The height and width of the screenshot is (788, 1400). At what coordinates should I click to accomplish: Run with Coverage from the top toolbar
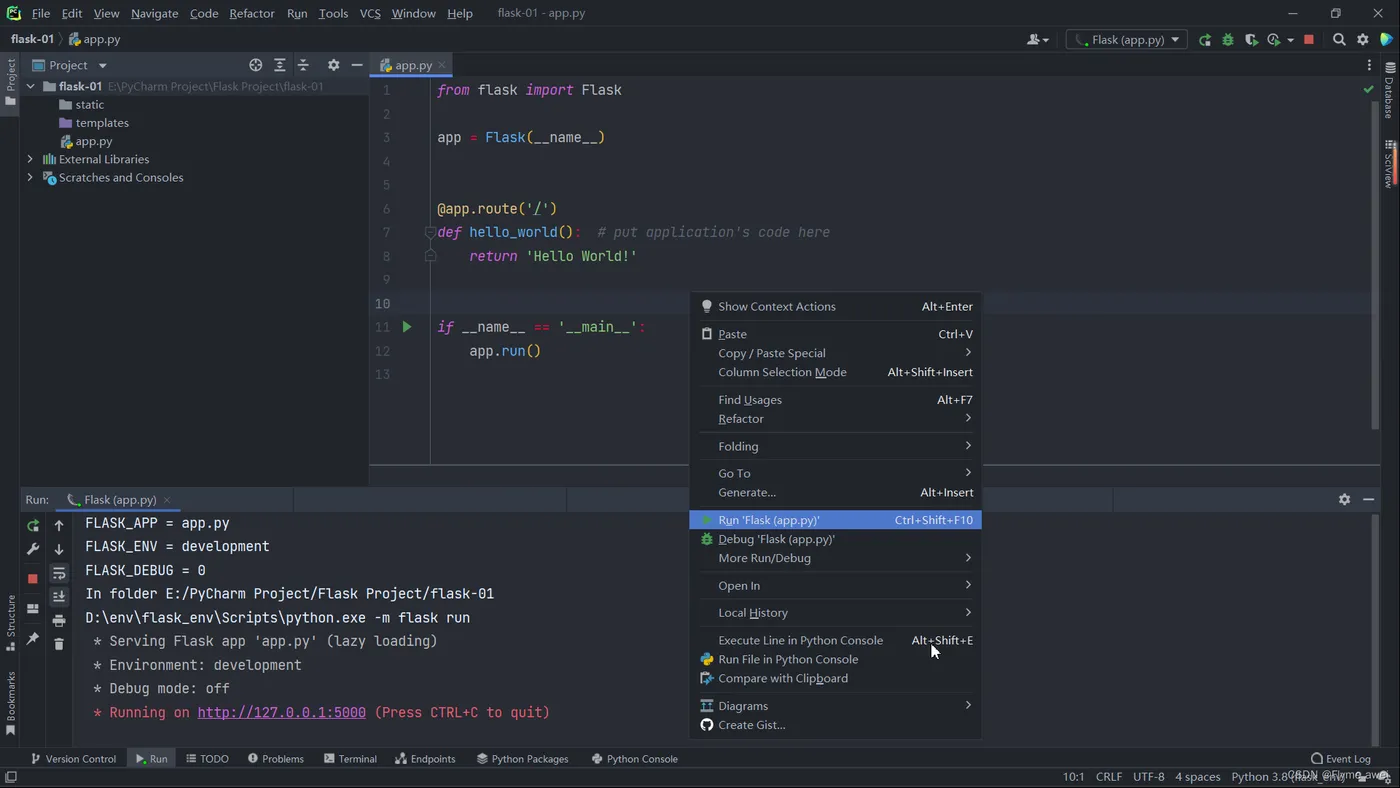tap(1250, 40)
